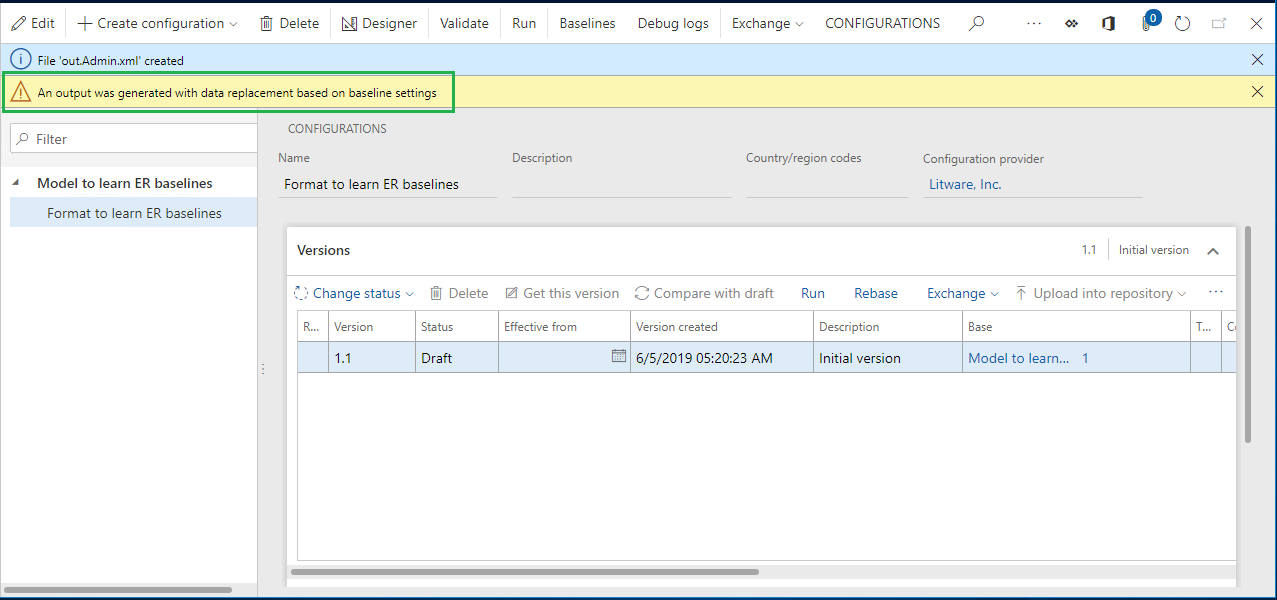Image resolution: width=1277 pixels, height=600 pixels.
Task: Open the top bar more options ellipsis
Action: 1034,23
